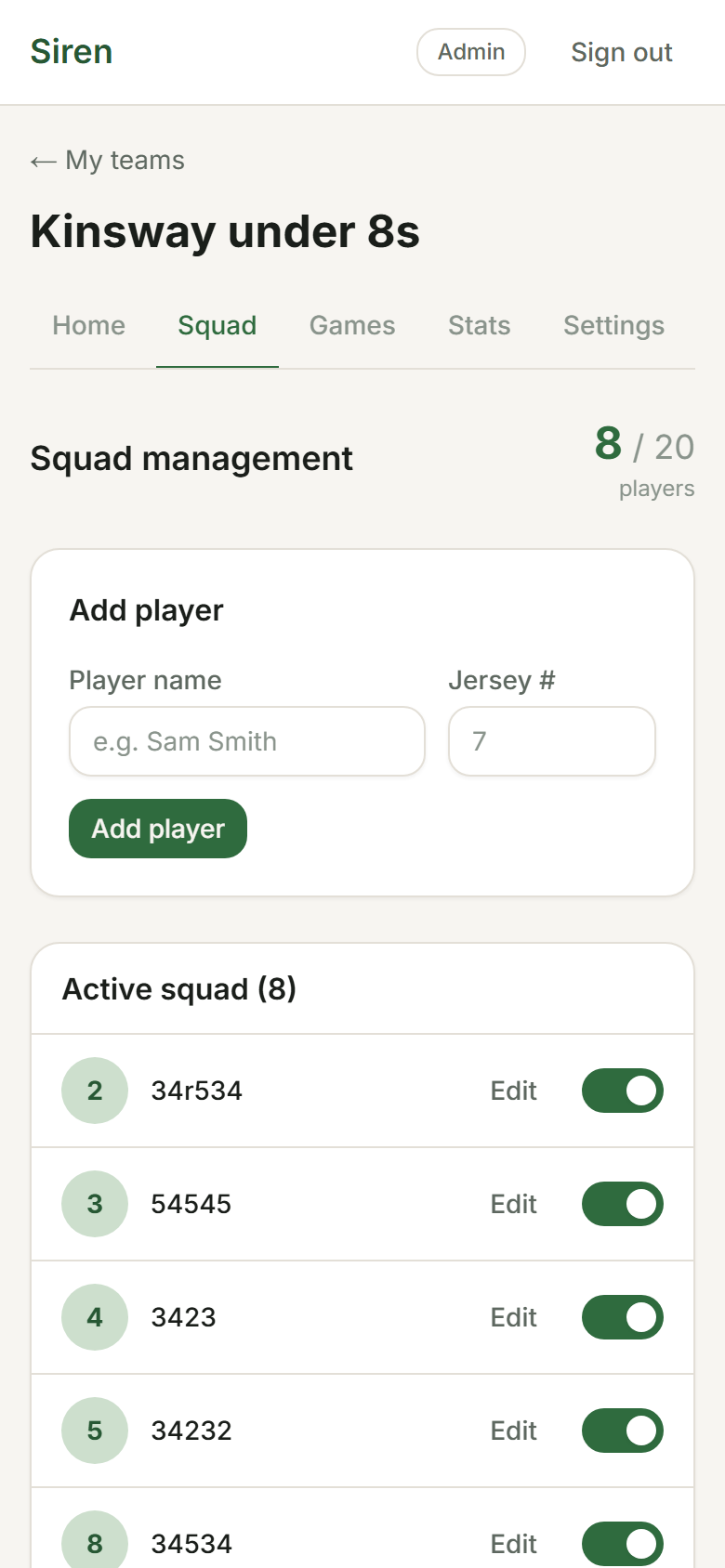Go back to My teams
This screenshot has height=1568, width=725.
108,161
